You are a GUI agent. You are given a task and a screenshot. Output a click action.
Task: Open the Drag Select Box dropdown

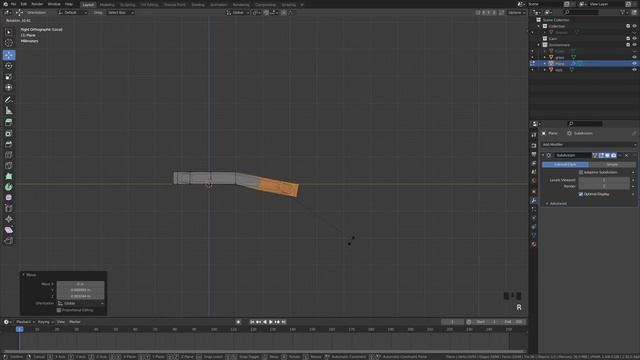click(120, 13)
